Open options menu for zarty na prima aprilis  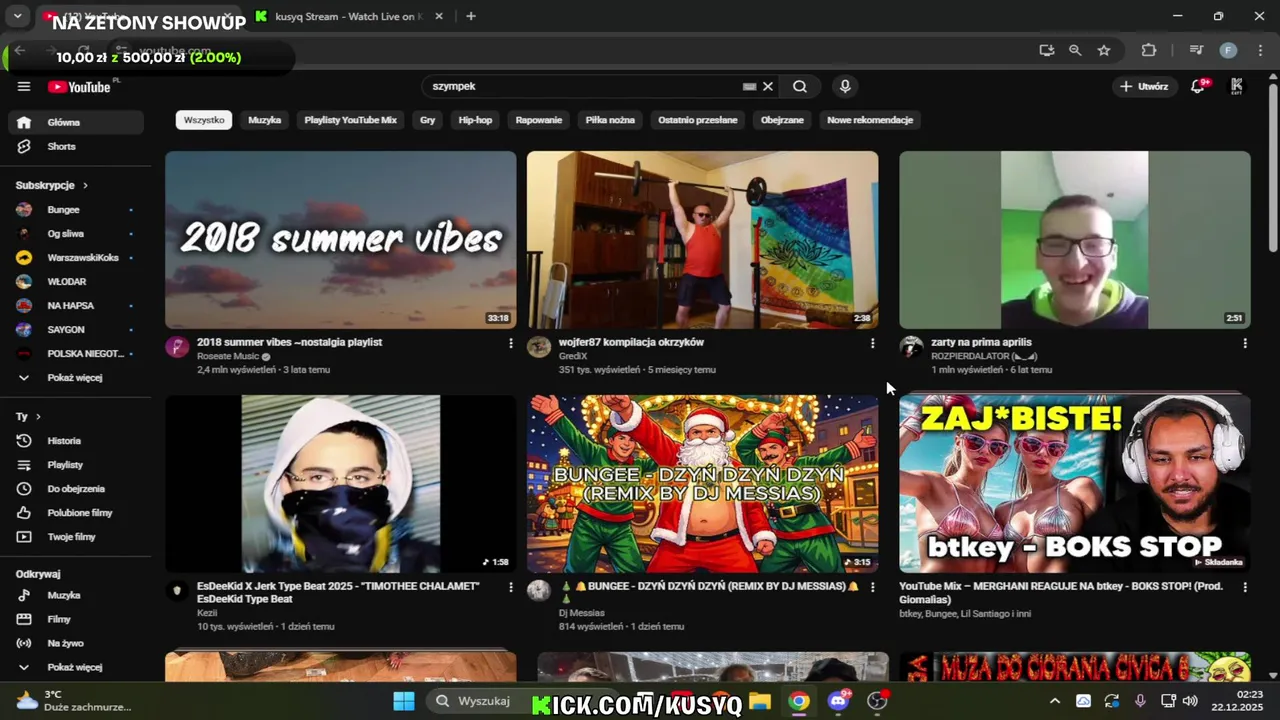tap(1244, 343)
